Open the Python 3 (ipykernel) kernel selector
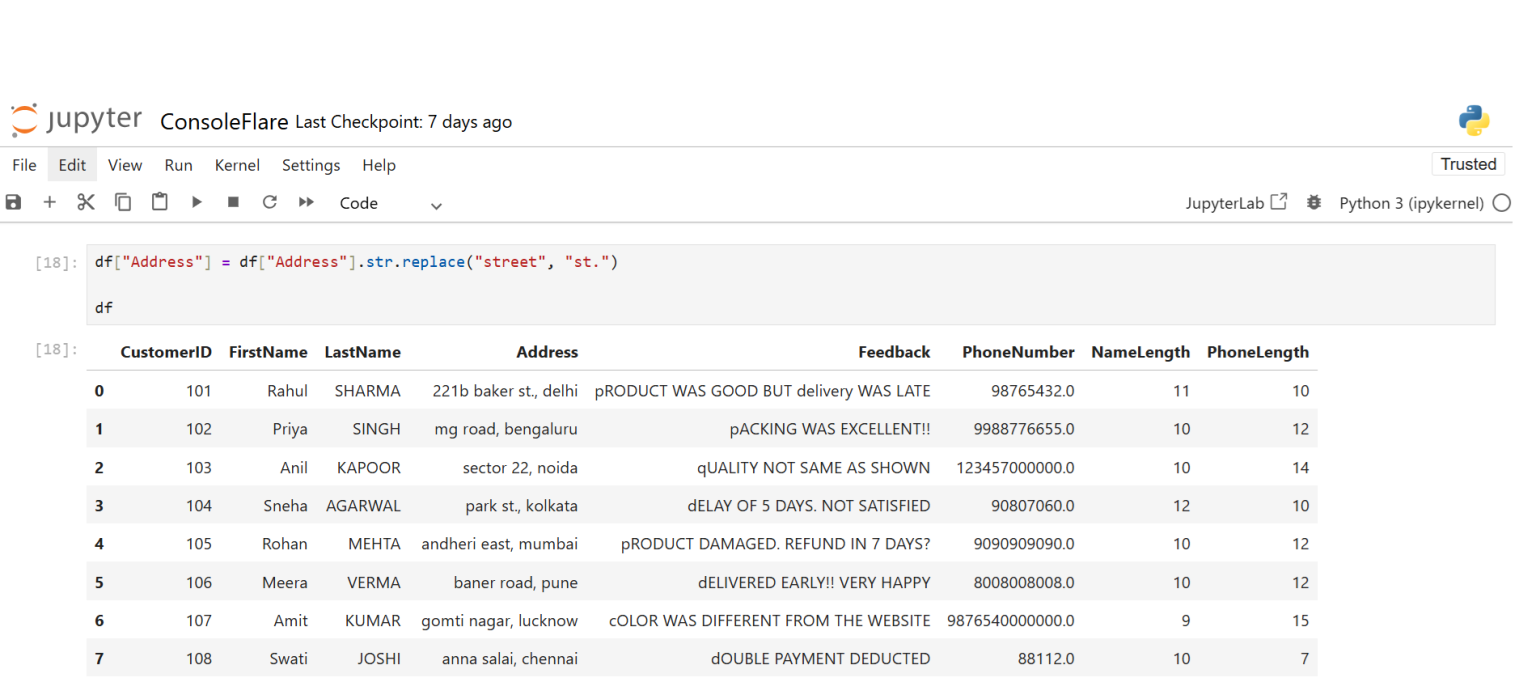 pyautogui.click(x=1410, y=202)
